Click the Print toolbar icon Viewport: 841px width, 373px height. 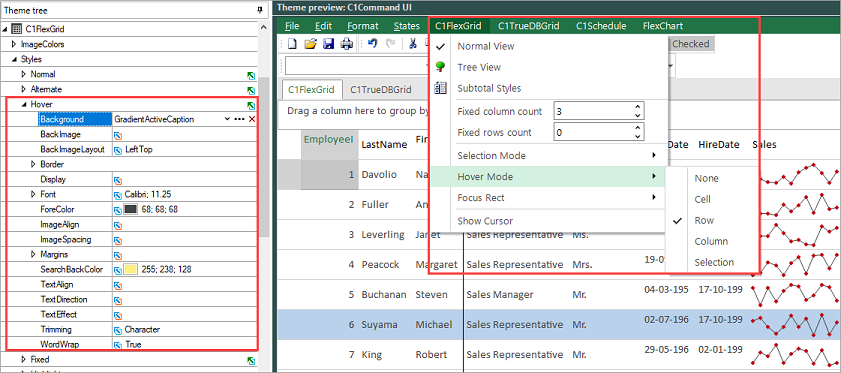tap(347, 45)
